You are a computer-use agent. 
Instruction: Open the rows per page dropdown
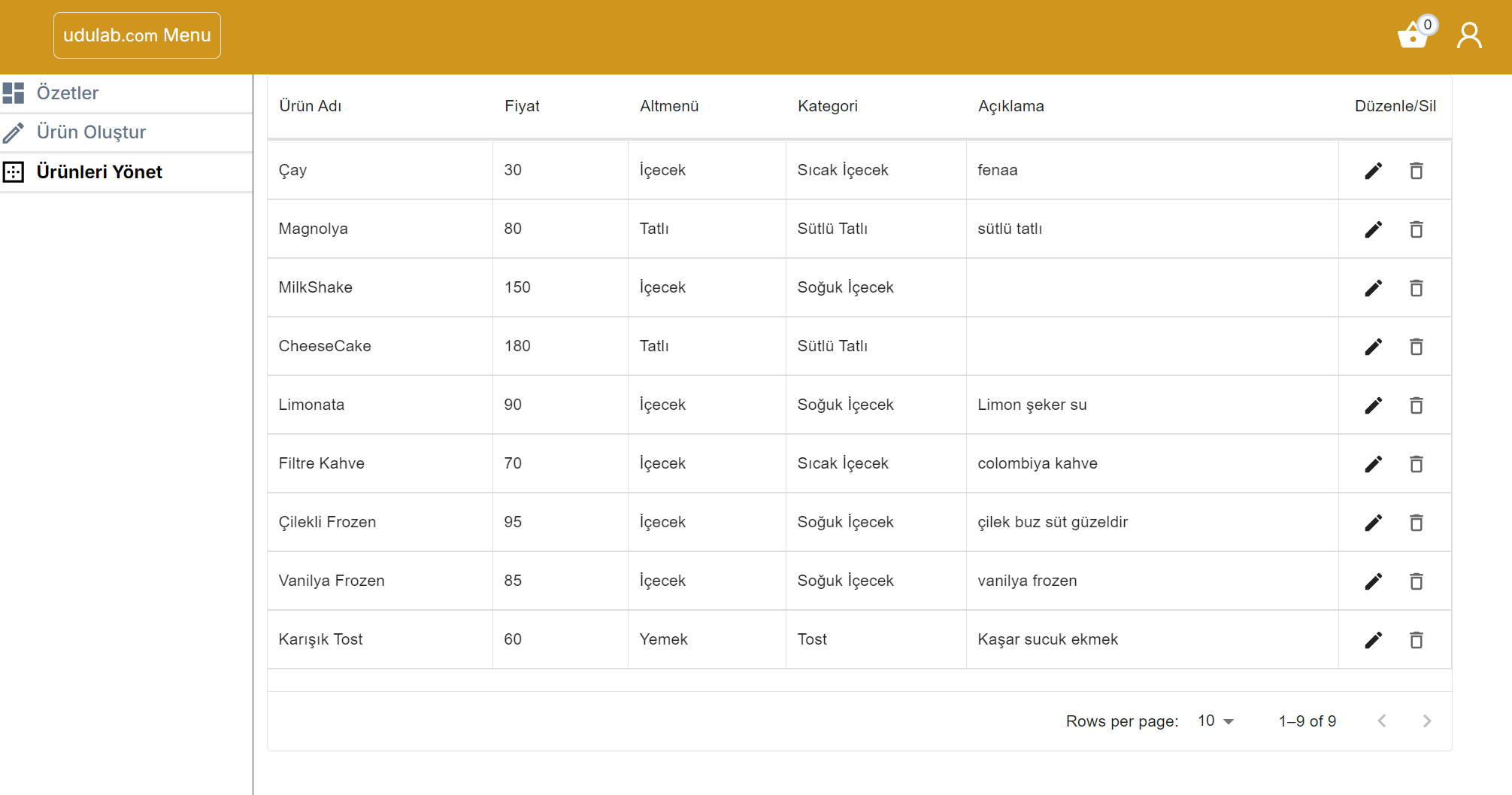pyautogui.click(x=1216, y=721)
